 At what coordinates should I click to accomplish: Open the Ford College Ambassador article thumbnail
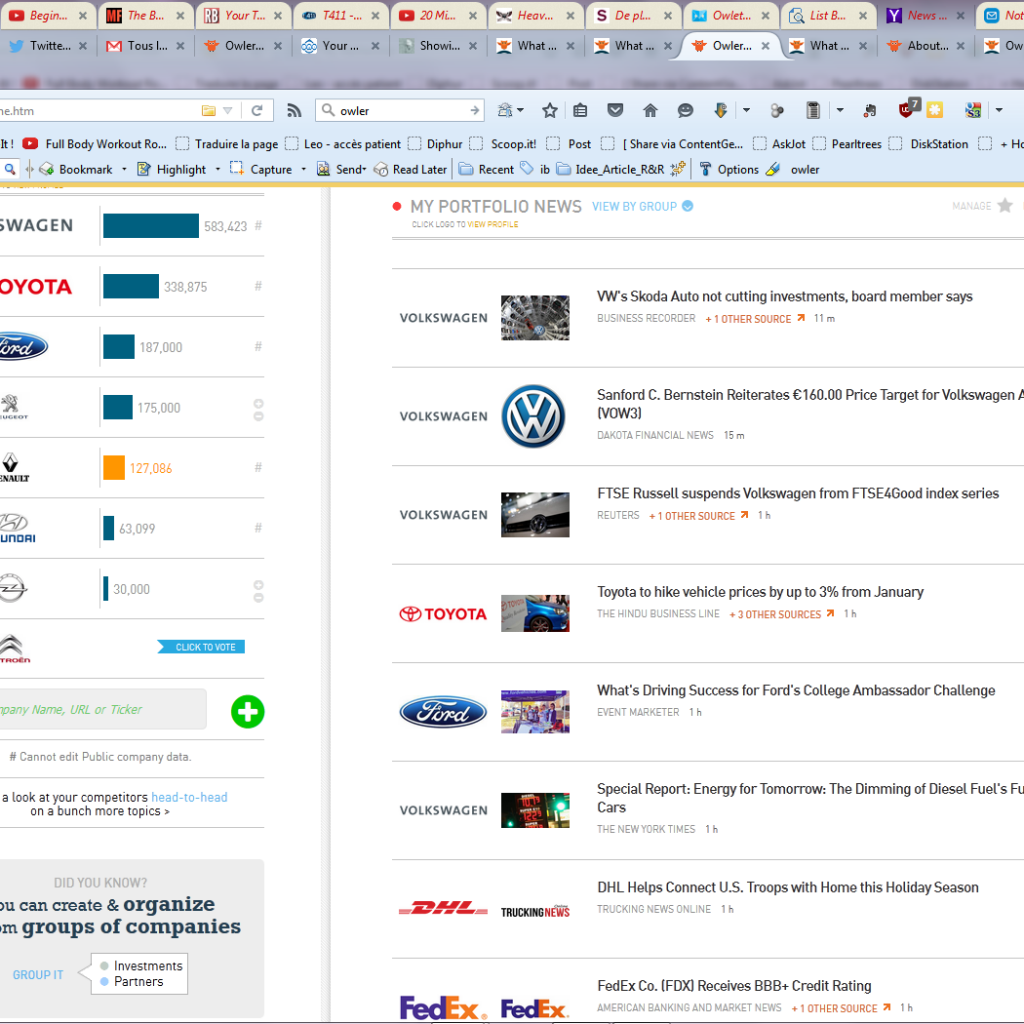click(535, 711)
